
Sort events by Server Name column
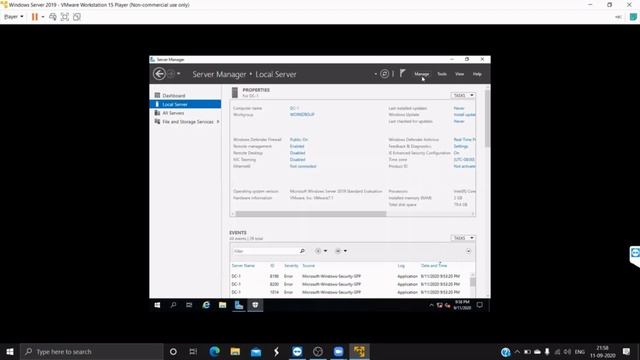(243, 266)
